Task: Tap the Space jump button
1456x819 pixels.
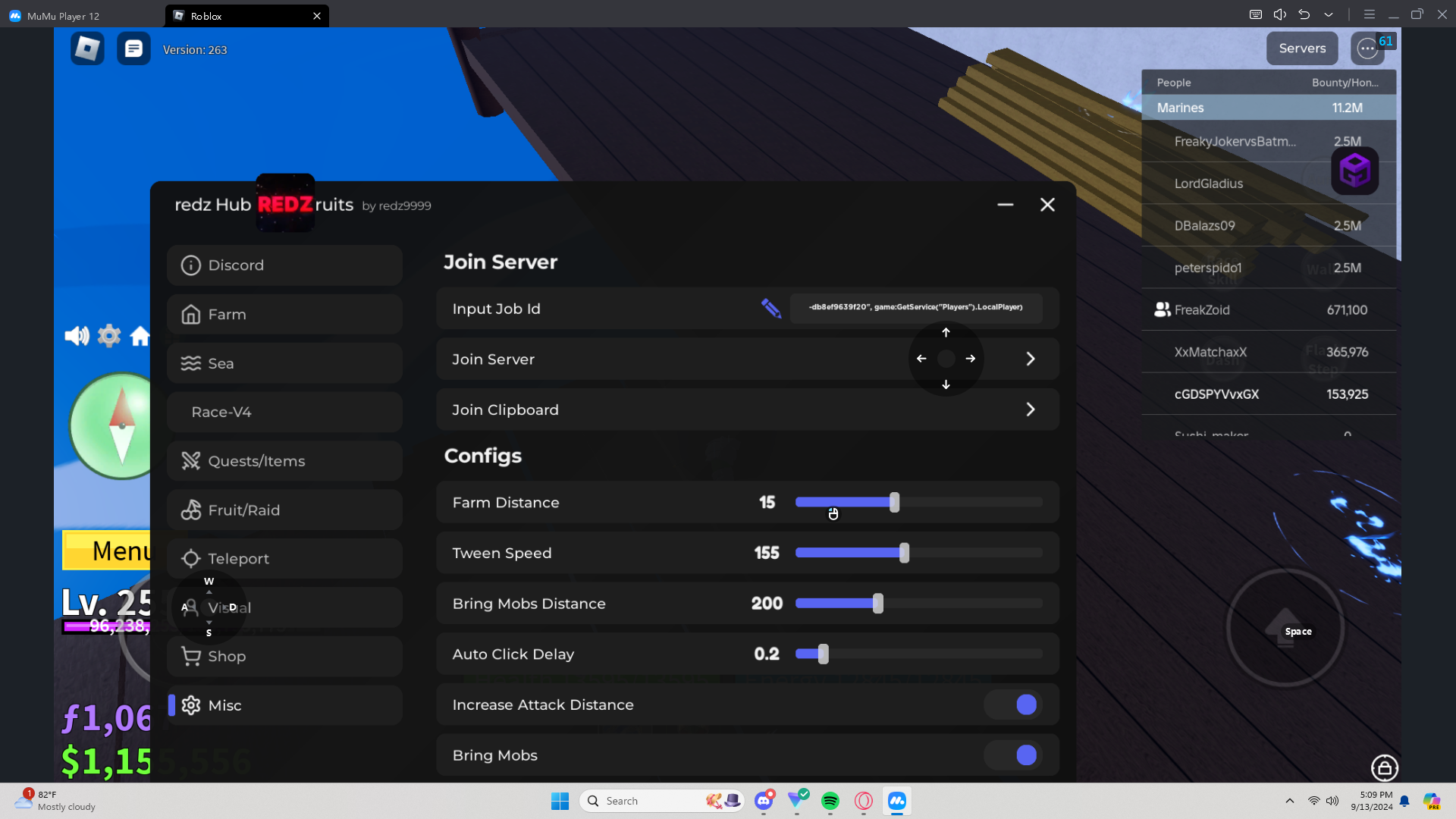Action: point(1285,628)
